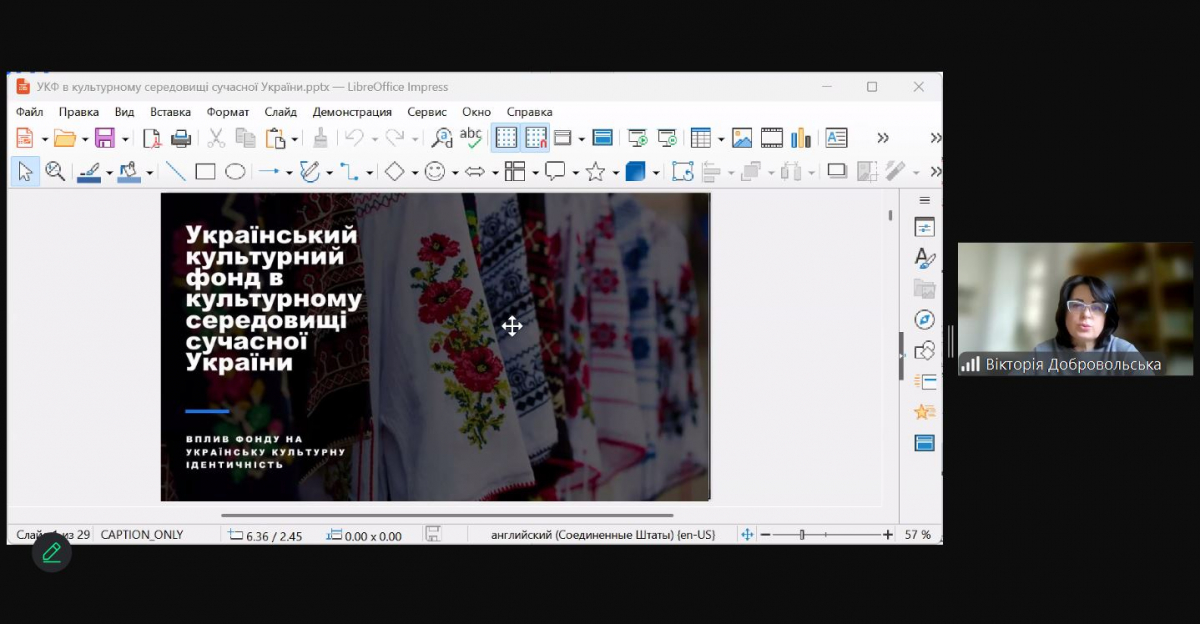
Task: Toggle the Display Grid button
Action: [x=506, y=138]
